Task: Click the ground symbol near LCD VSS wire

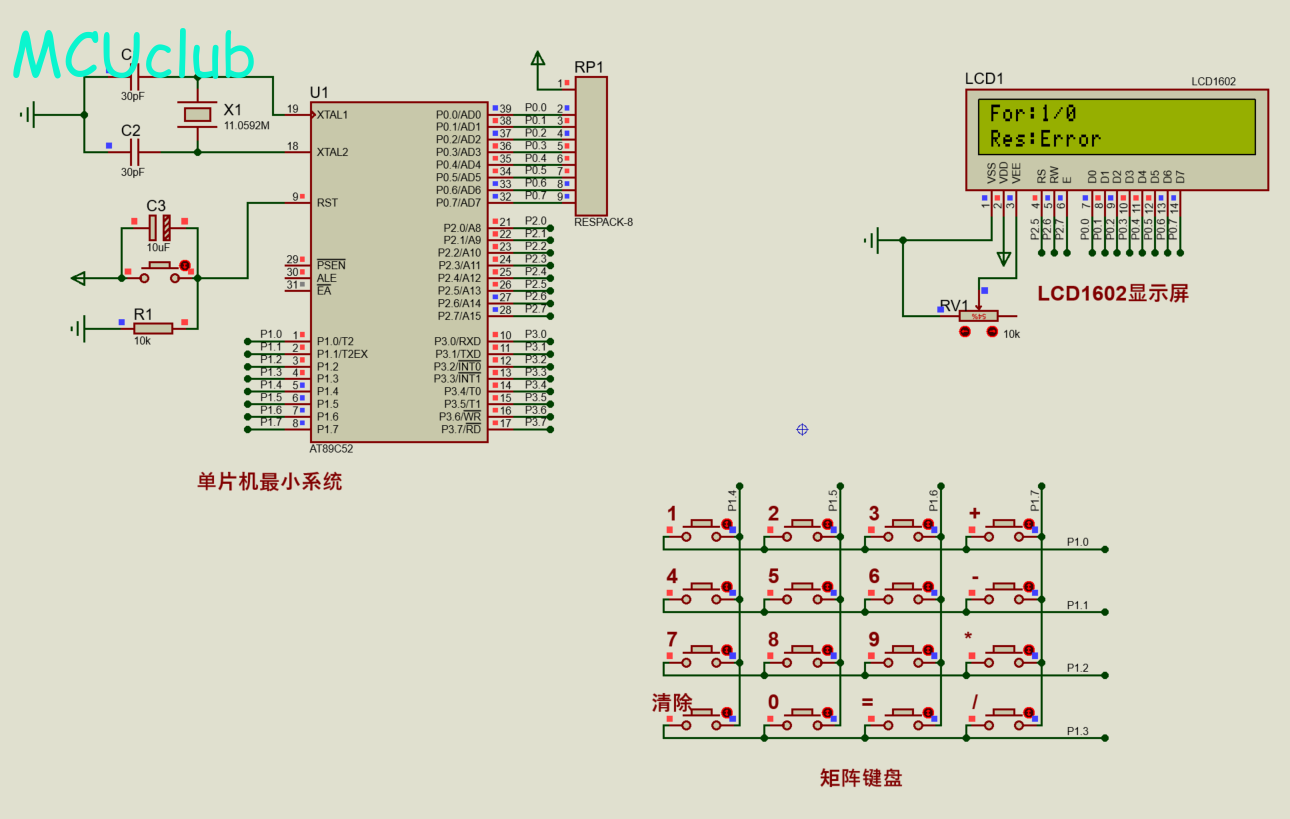Action: tap(872, 240)
